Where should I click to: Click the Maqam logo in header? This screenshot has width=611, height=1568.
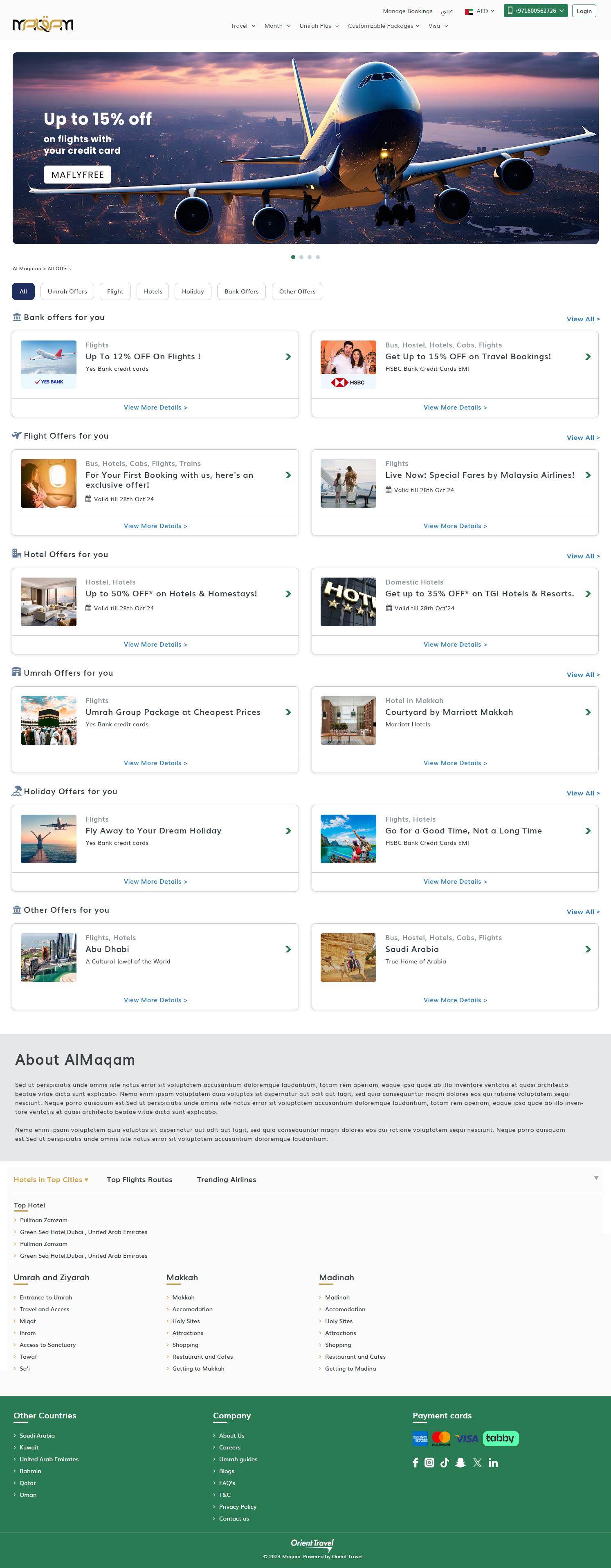coord(43,25)
